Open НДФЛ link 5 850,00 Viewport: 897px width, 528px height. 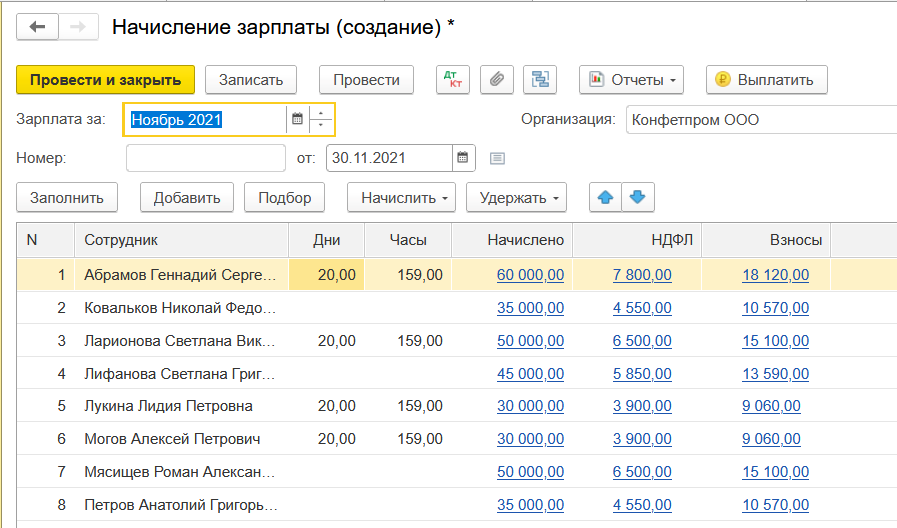(642, 374)
